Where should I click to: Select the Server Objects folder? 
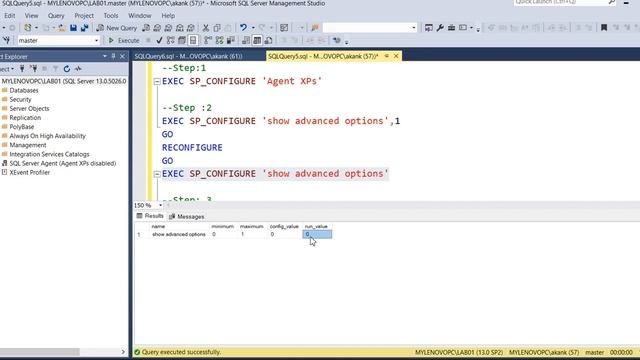(x=29, y=109)
